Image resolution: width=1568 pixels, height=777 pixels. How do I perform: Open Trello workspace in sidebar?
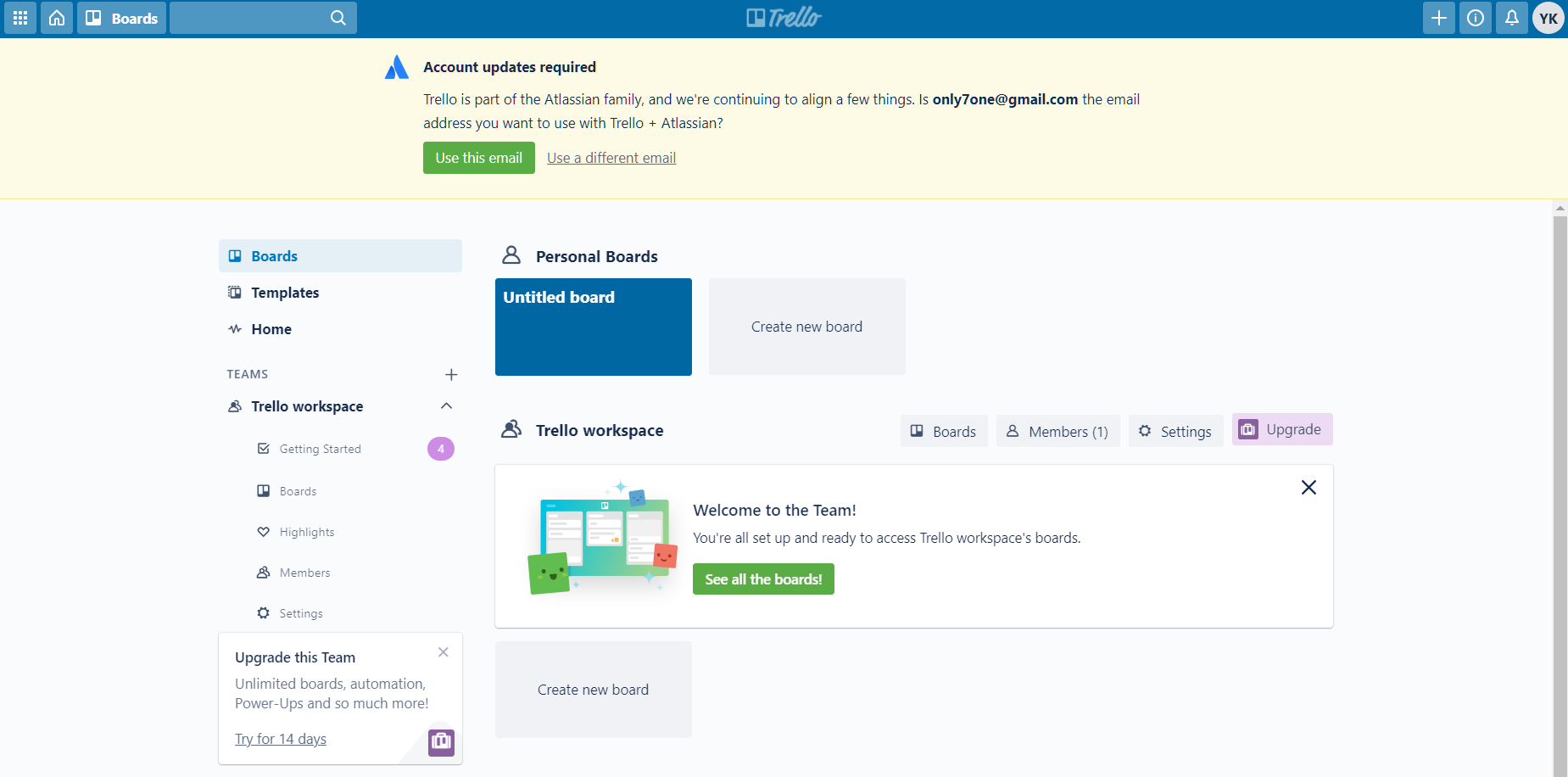[307, 406]
